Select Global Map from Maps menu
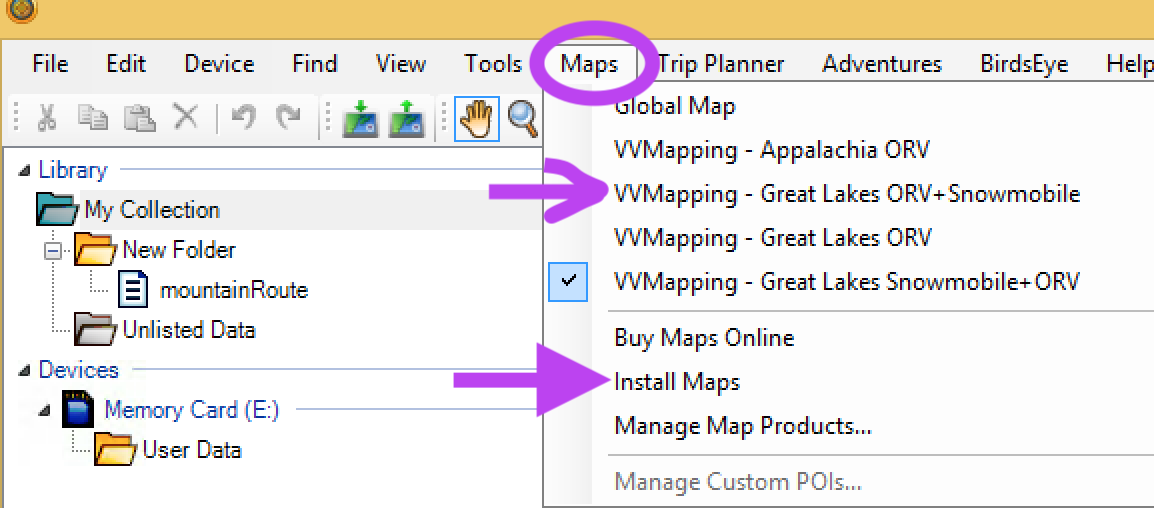This screenshot has width=1154, height=508. click(x=675, y=107)
